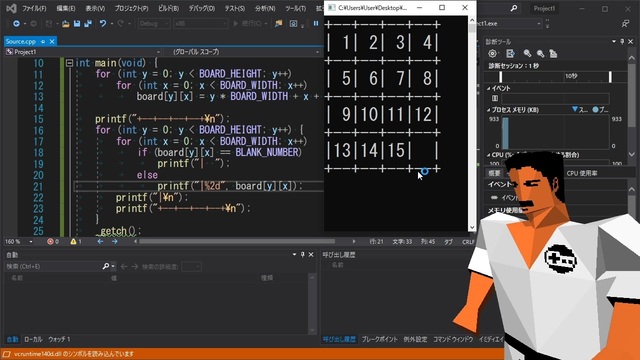Switch to the Breakpoints tab
The width and height of the screenshot is (640, 360).
click(379, 339)
